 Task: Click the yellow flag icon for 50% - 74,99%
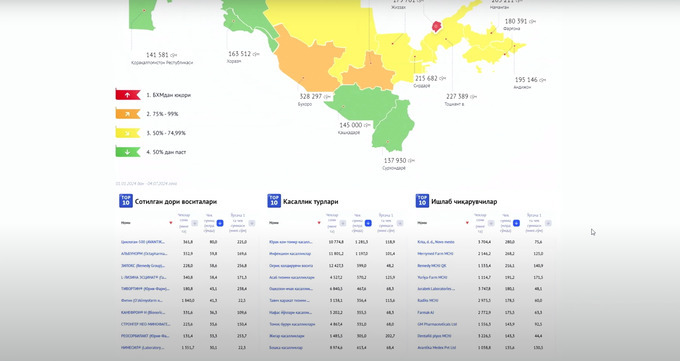[128, 133]
